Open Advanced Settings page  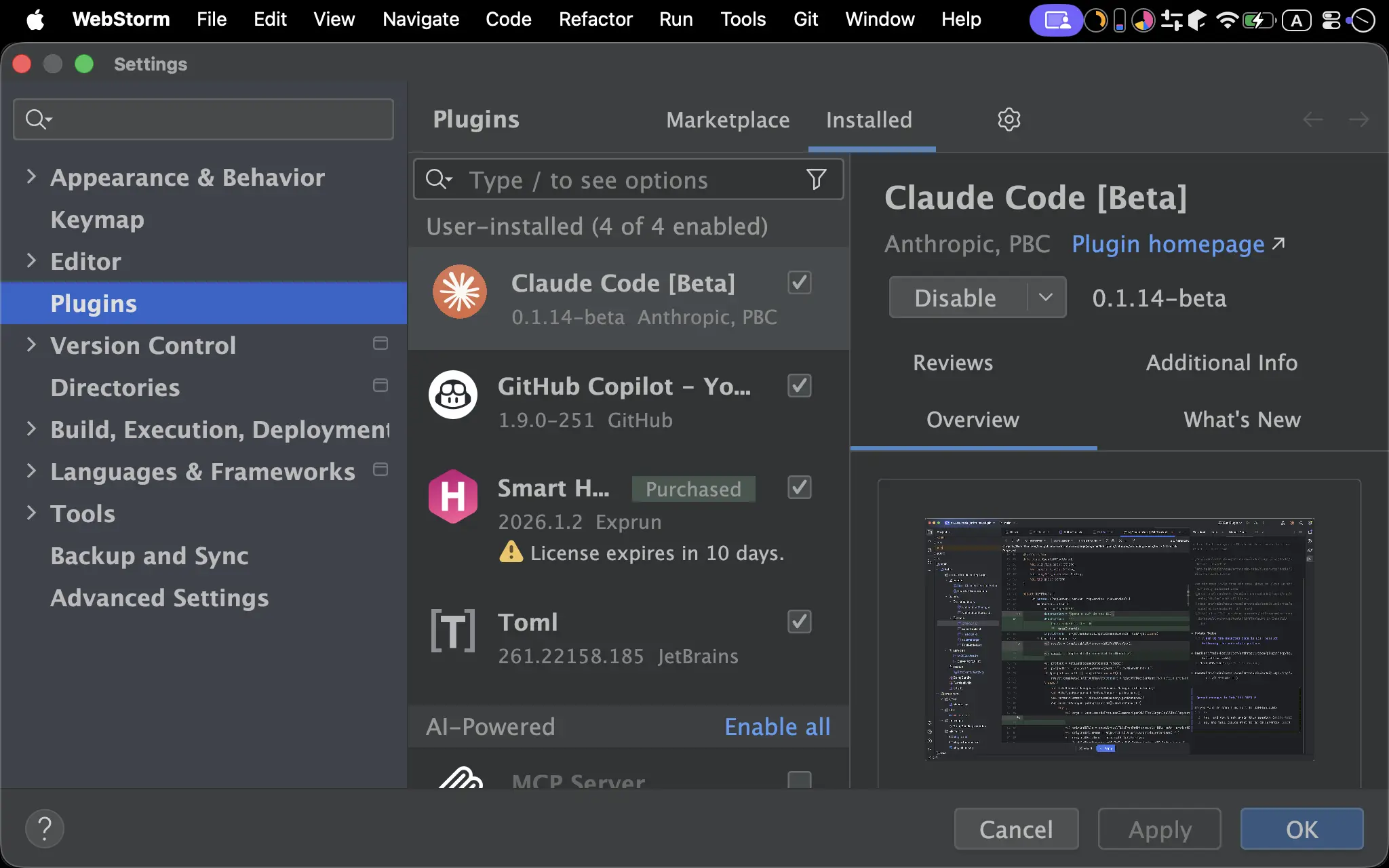(x=159, y=597)
